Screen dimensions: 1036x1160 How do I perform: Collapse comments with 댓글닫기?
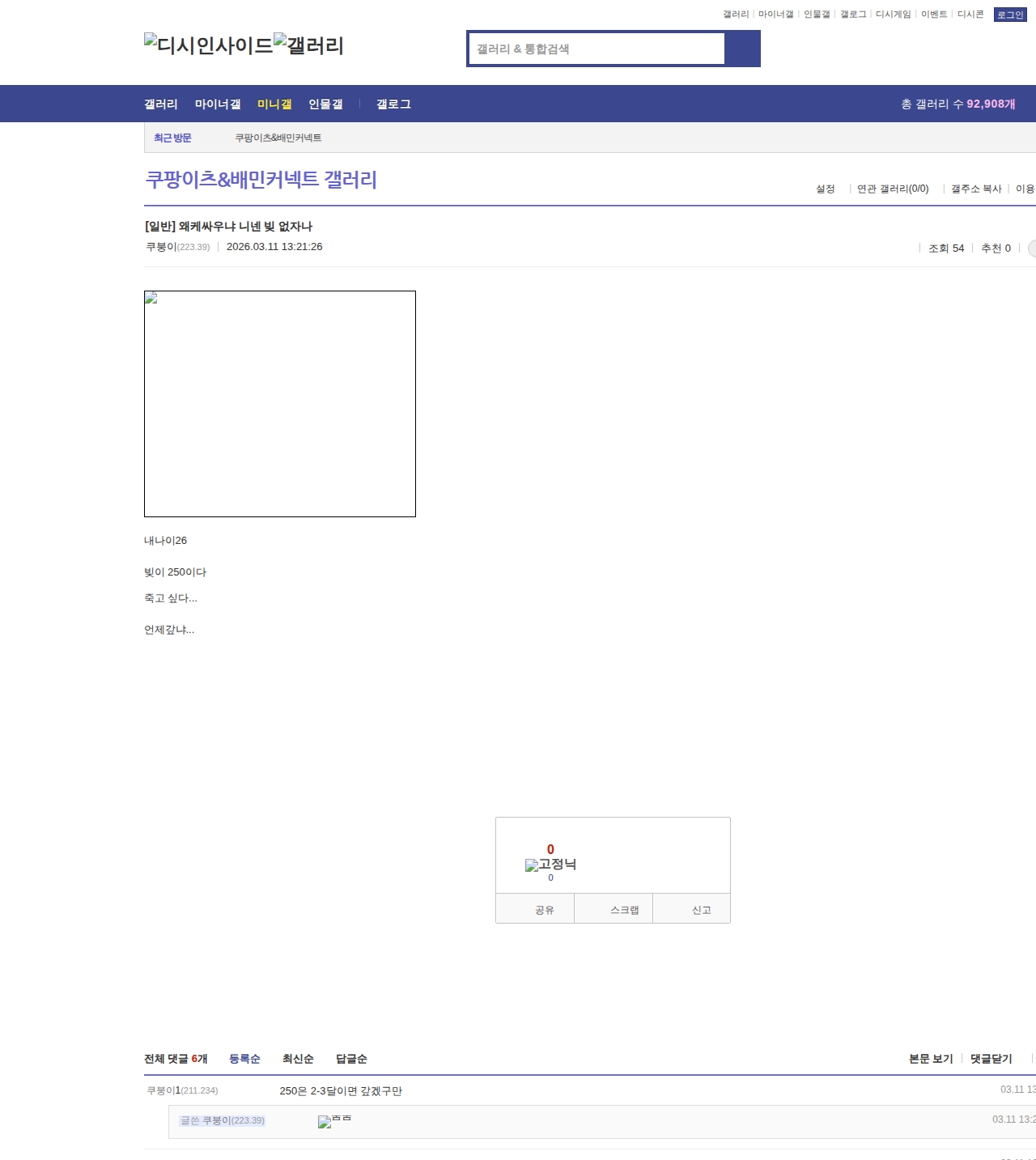click(x=991, y=1059)
